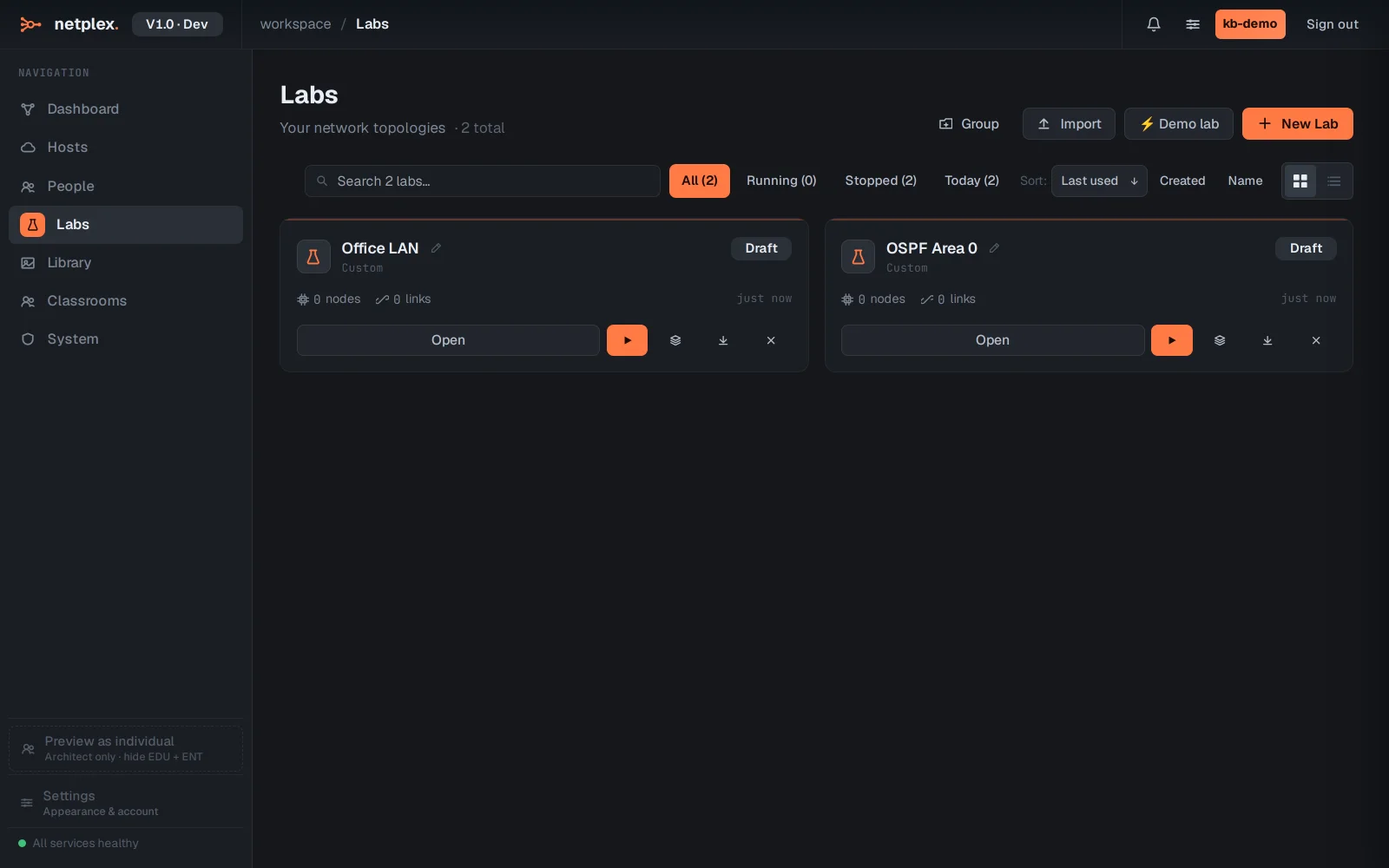
Task: Rename OSPF Area 0 with pencil icon
Action: [995, 248]
